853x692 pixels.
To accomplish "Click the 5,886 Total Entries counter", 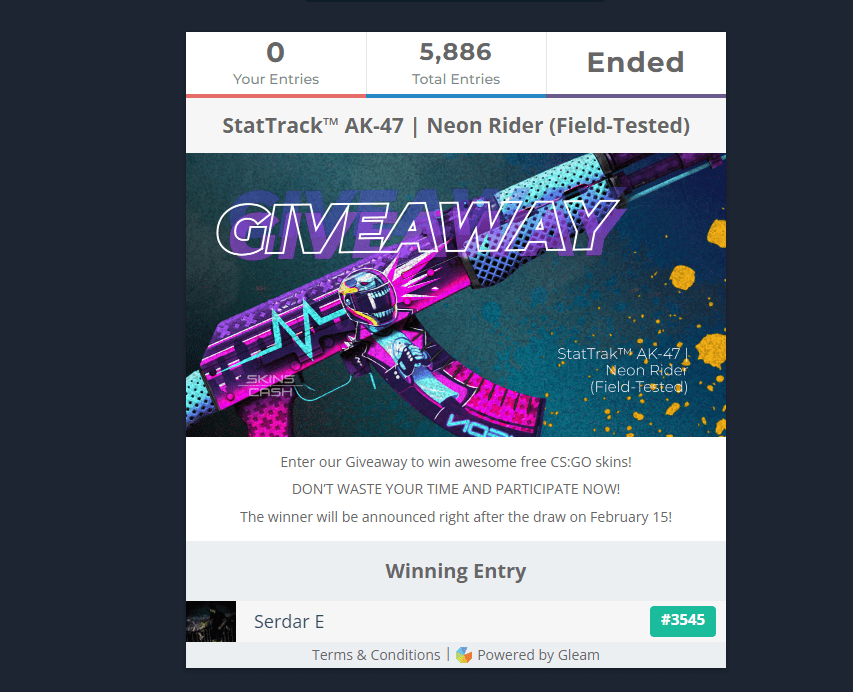I will click(x=456, y=64).
